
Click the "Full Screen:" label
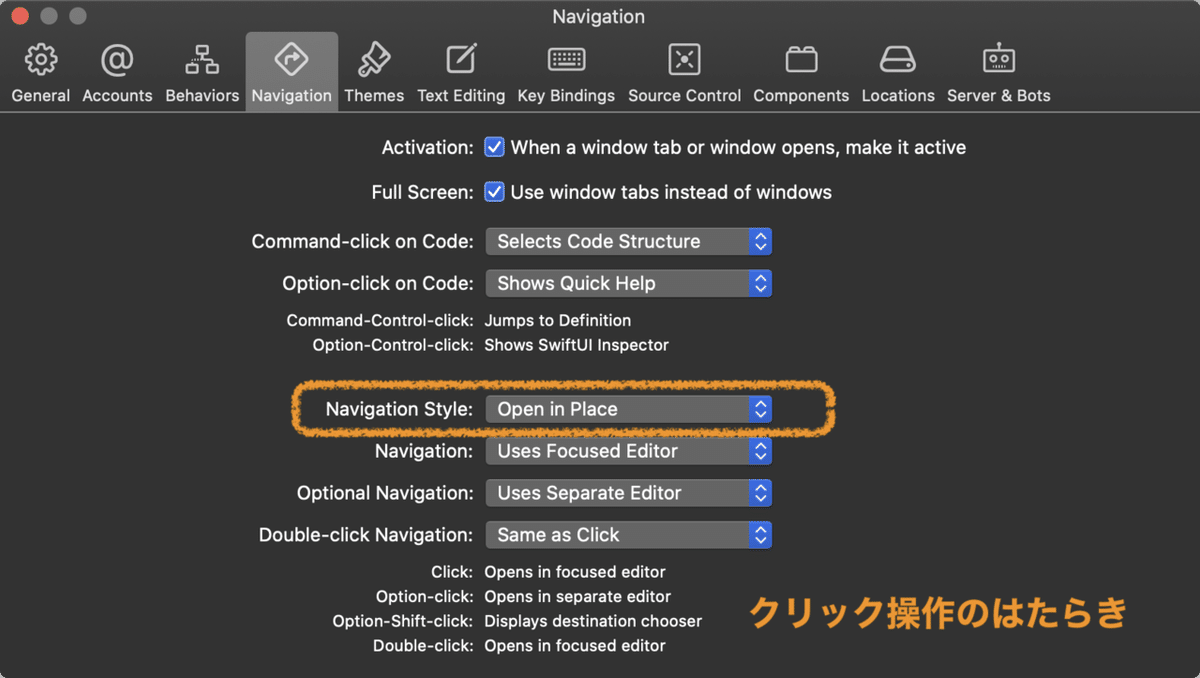(x=422, y=191)
